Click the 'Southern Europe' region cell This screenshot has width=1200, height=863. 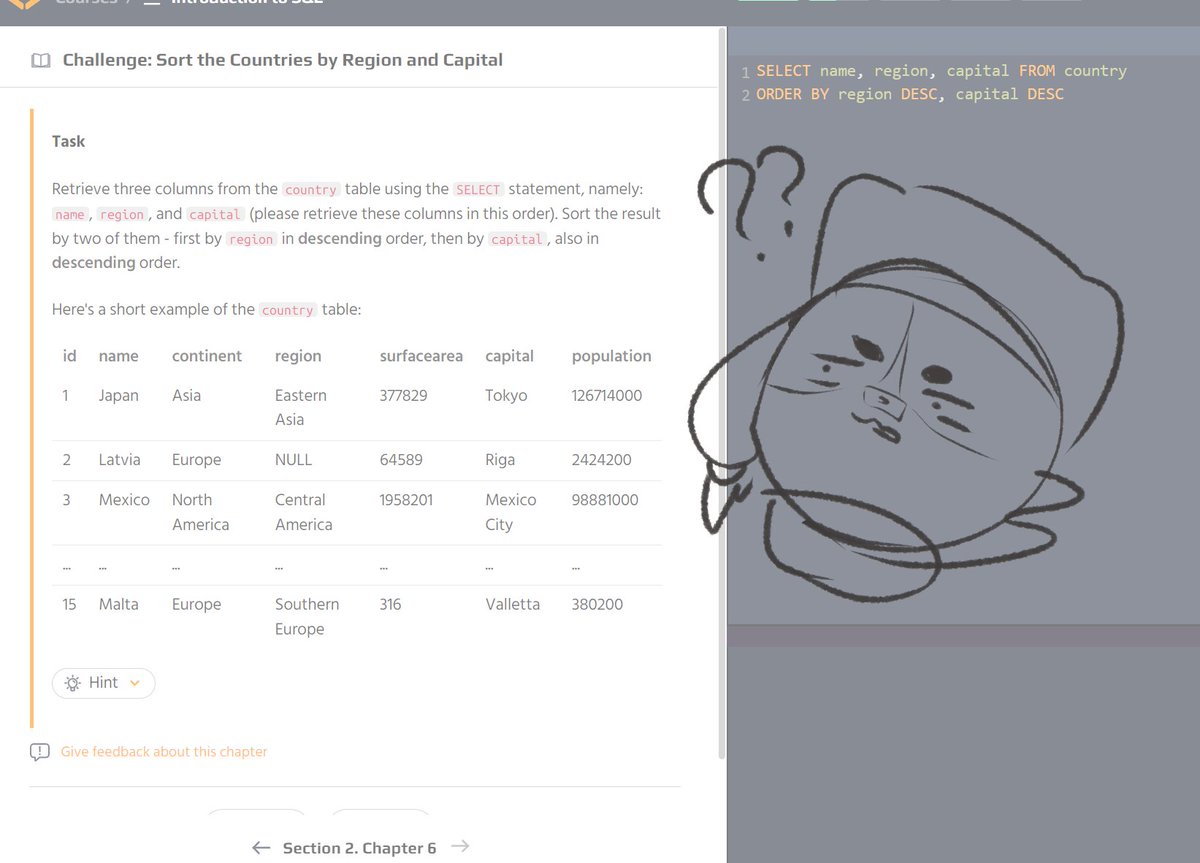tap(307, 616)
